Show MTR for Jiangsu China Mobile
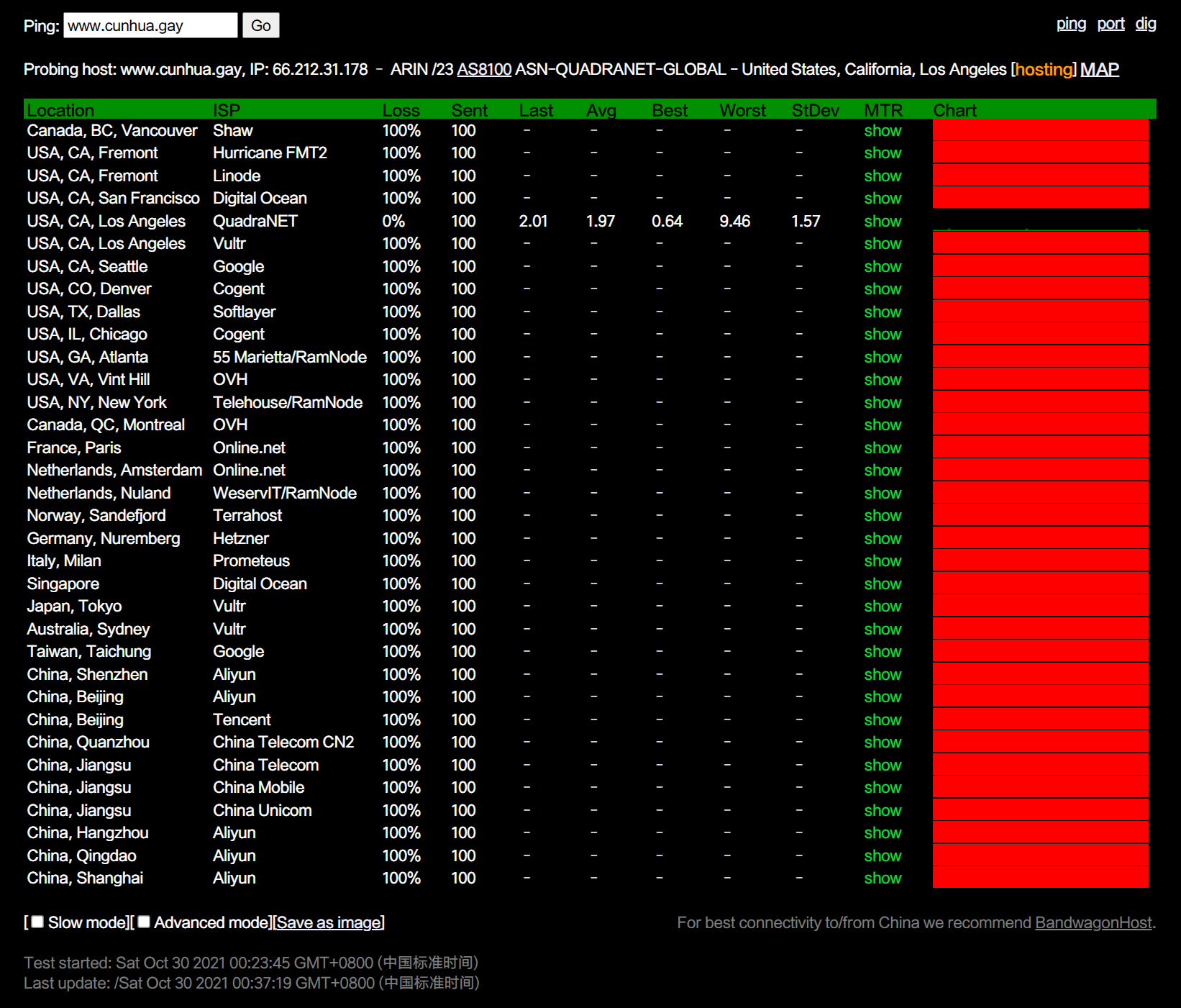 pos(883,787)
